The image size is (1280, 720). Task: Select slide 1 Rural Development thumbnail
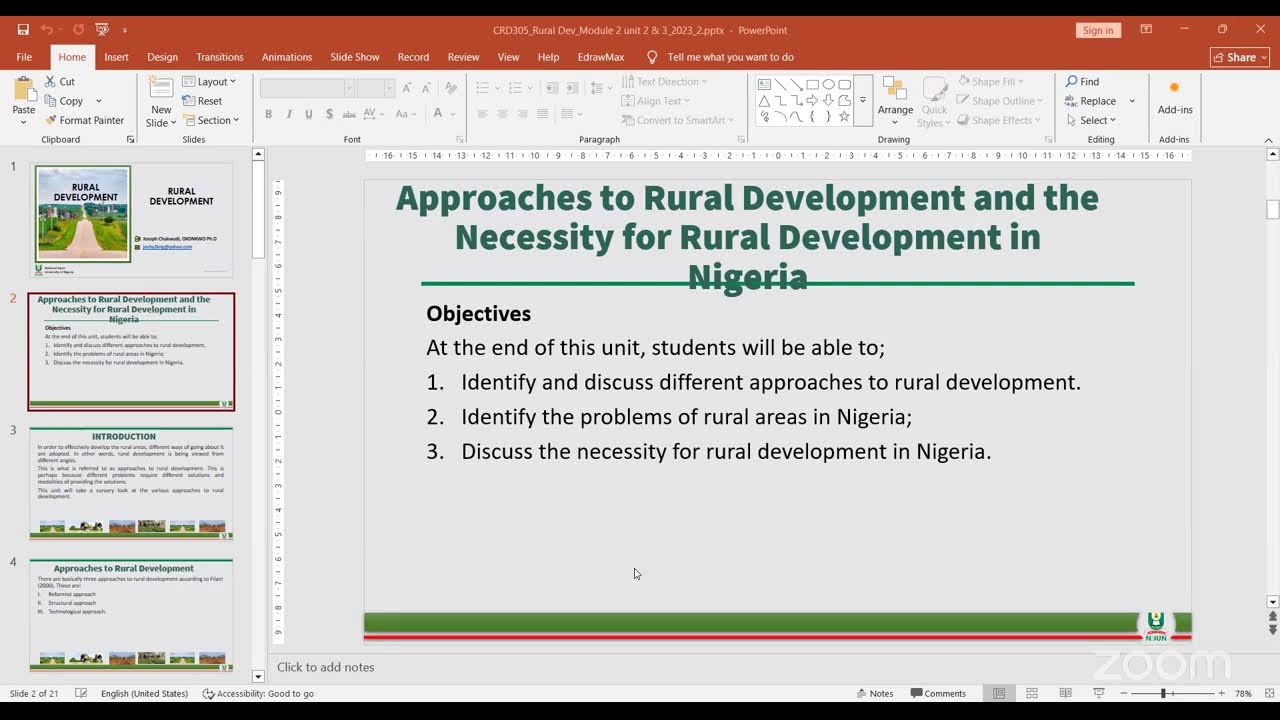131,220
